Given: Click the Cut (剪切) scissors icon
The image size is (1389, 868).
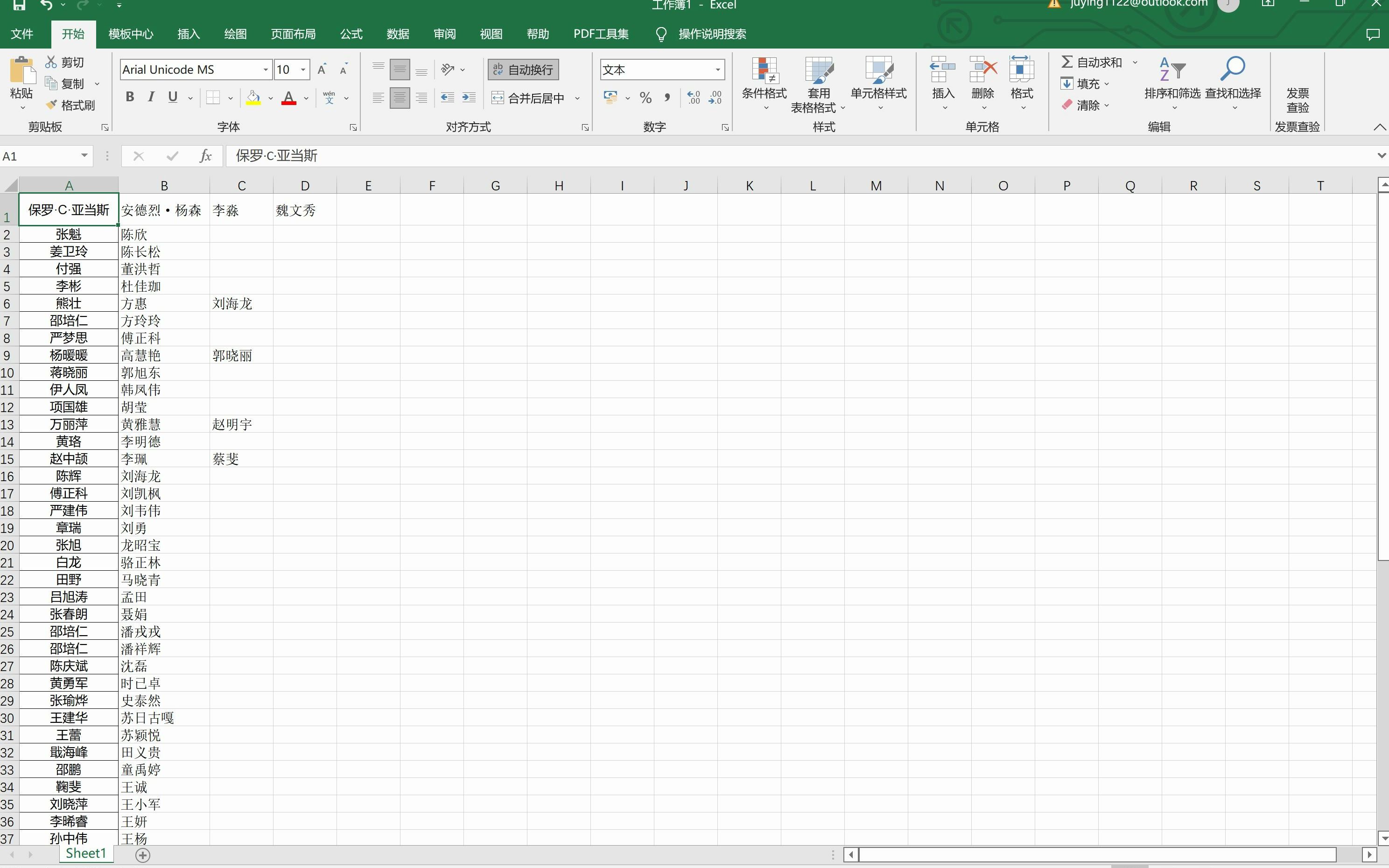Looking at the screenshot, I should pos(51,62).
